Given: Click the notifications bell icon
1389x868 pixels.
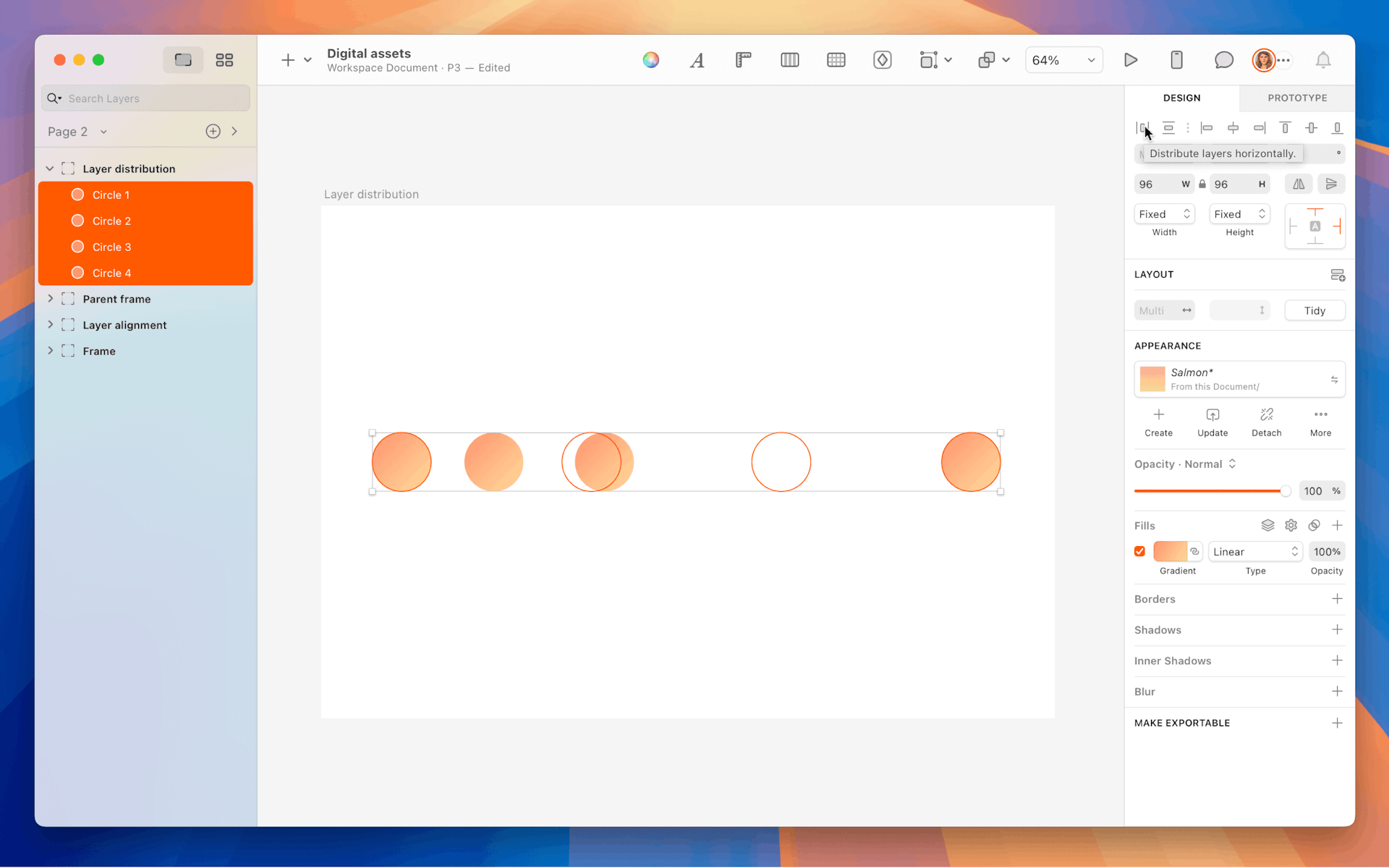Looking at the screenshot, I should click(1322, 60).
